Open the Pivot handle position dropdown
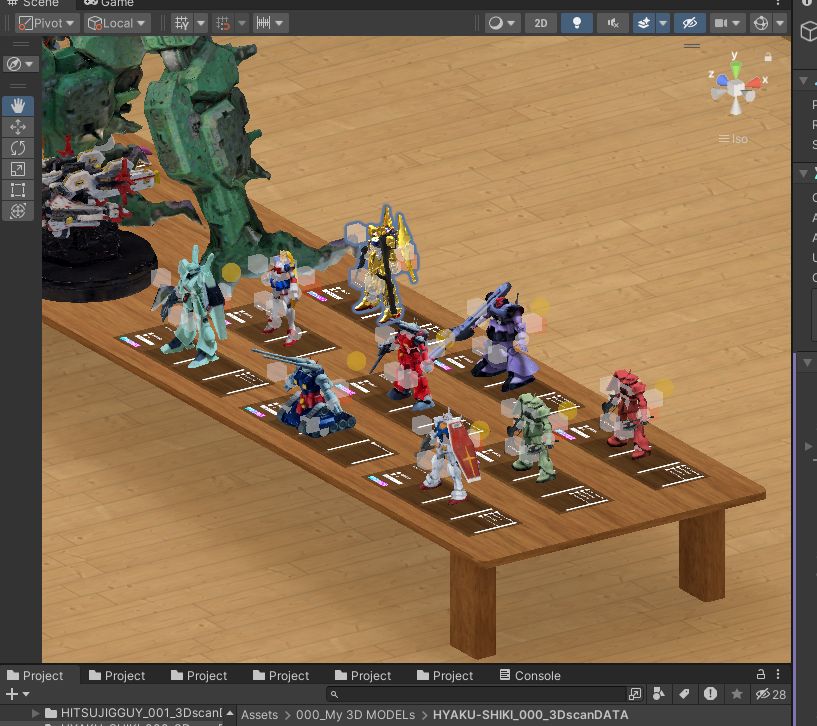Viewport: 817px width, 726px height. (47, 23)
